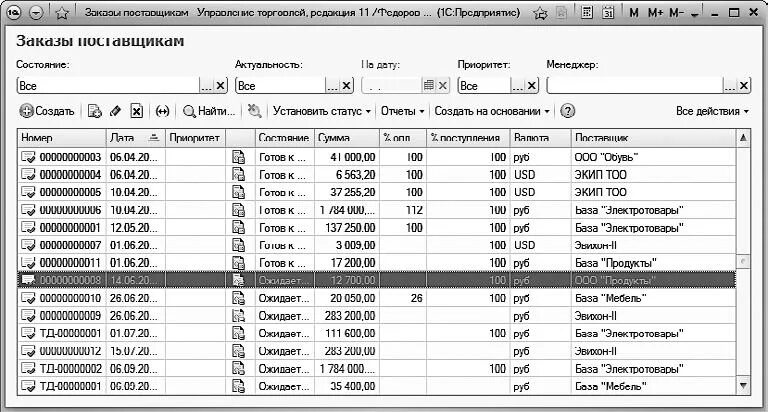768x412 pixels.
Task: Click the M memory button
Action: 633,13
